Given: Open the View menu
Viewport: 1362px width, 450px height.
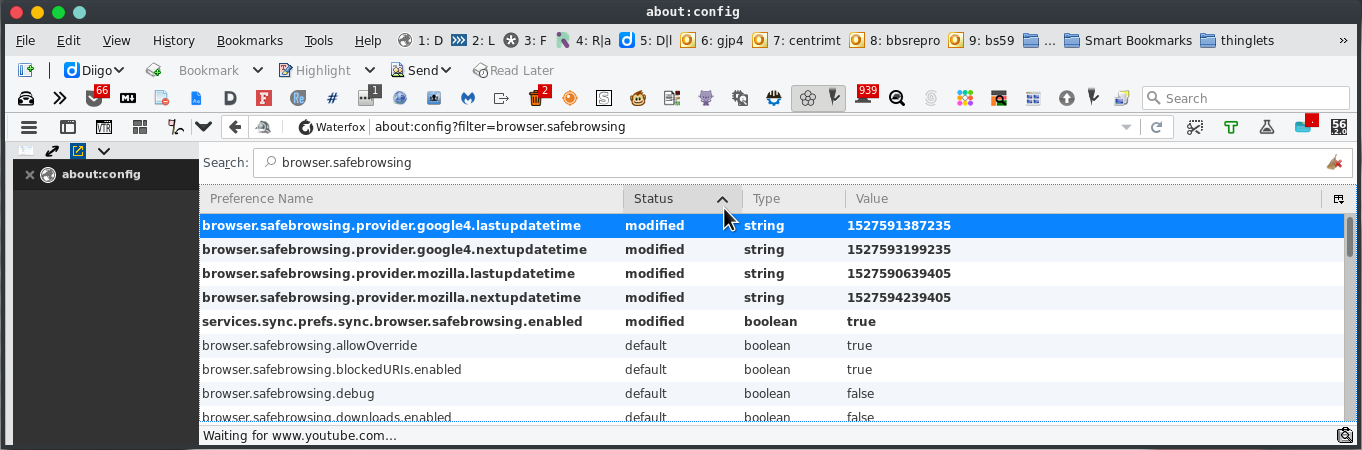Looking at the screenshot, I should coord(117,41).
